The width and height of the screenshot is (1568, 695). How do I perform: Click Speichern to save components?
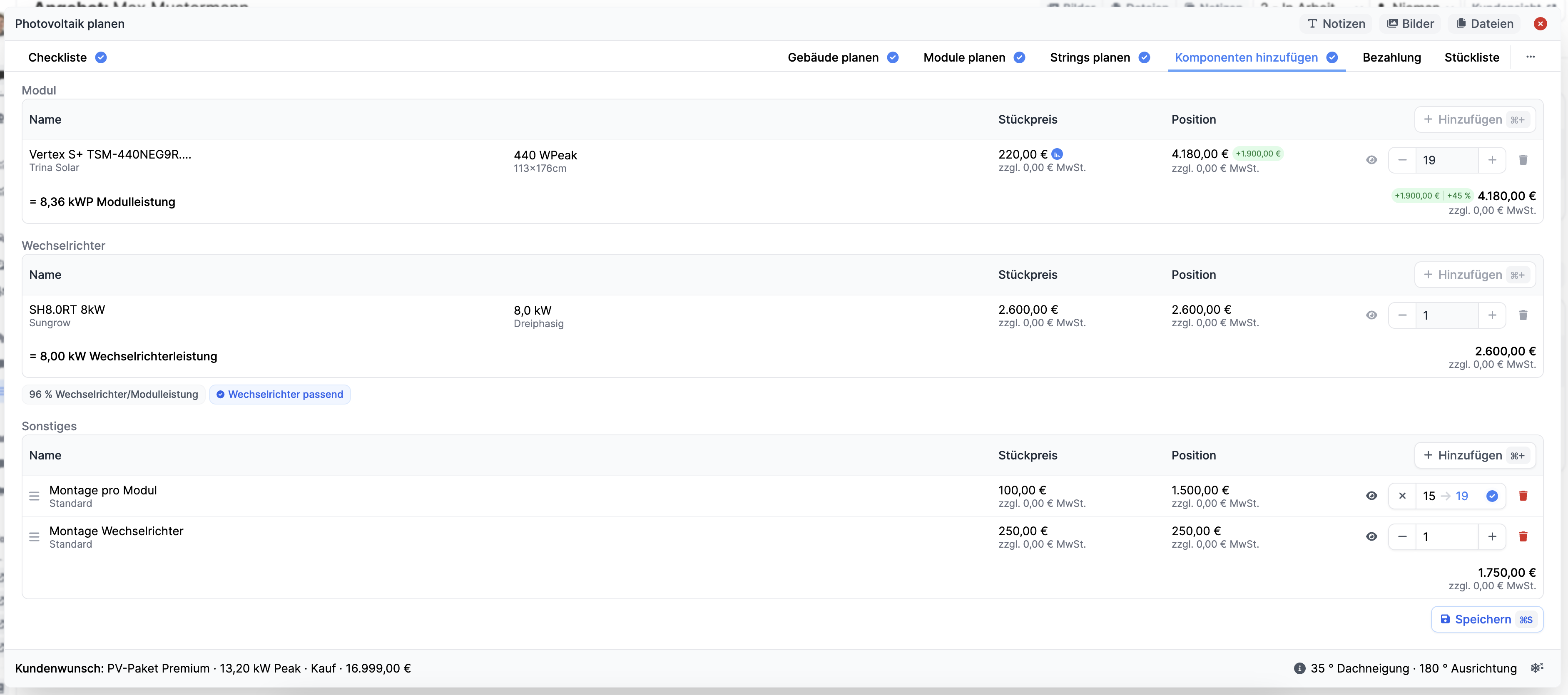pos(1486,620)
